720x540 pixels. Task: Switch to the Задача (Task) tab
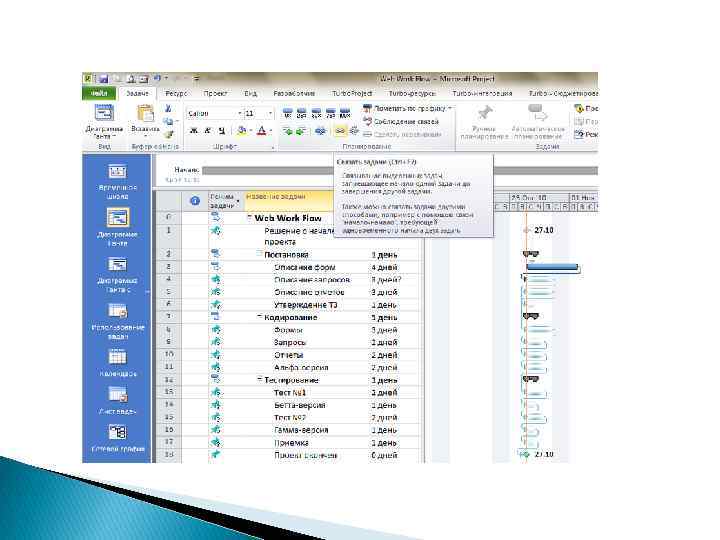tap(137, 93)
